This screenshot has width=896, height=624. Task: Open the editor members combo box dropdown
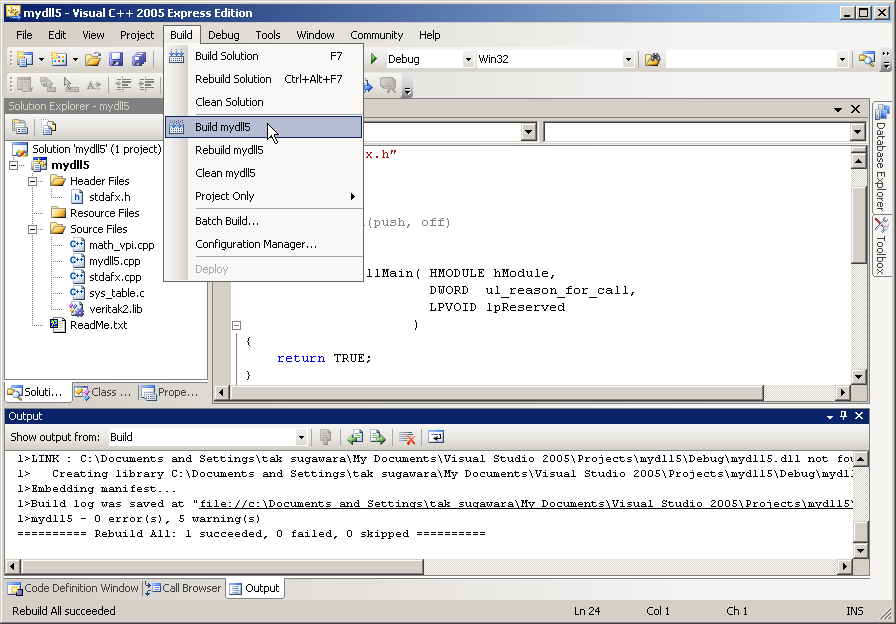tap(857, 132)
